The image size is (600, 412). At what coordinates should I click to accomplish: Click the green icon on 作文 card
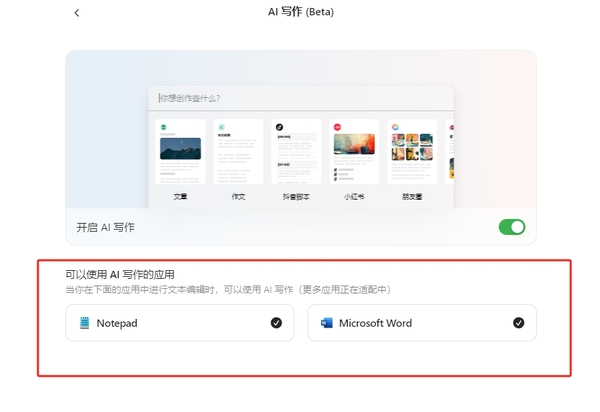click(222, 127)
